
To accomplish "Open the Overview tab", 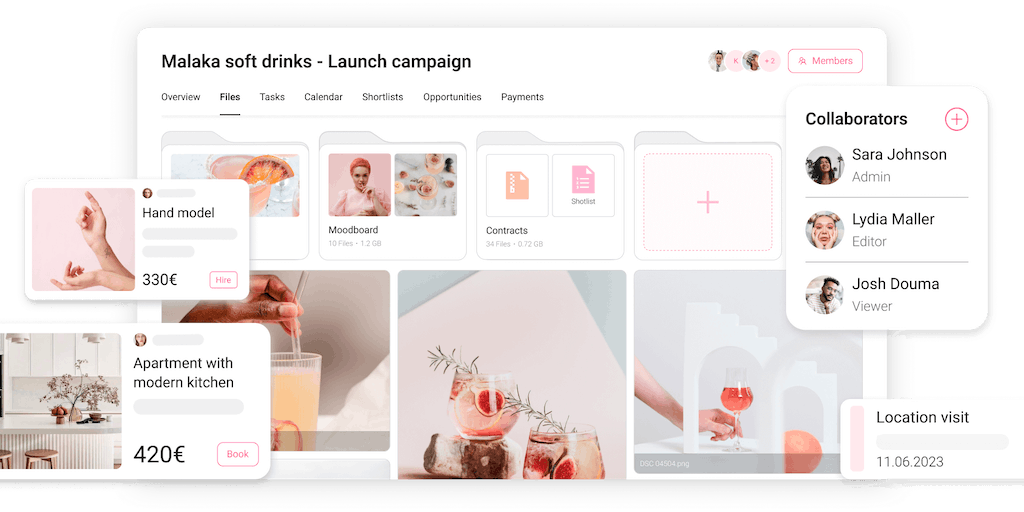I will point(181,97).
